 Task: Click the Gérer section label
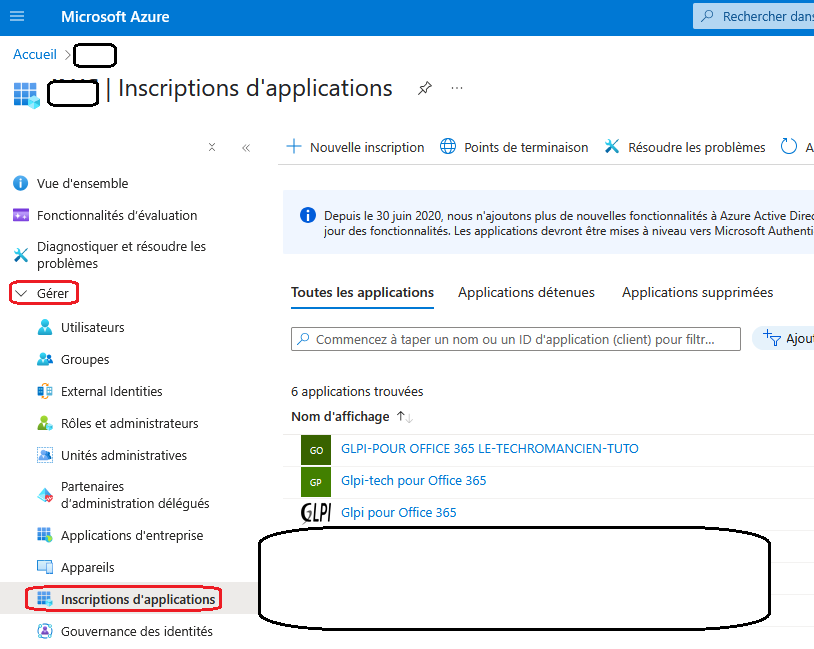pyautogui.click(x=52, y=293)
